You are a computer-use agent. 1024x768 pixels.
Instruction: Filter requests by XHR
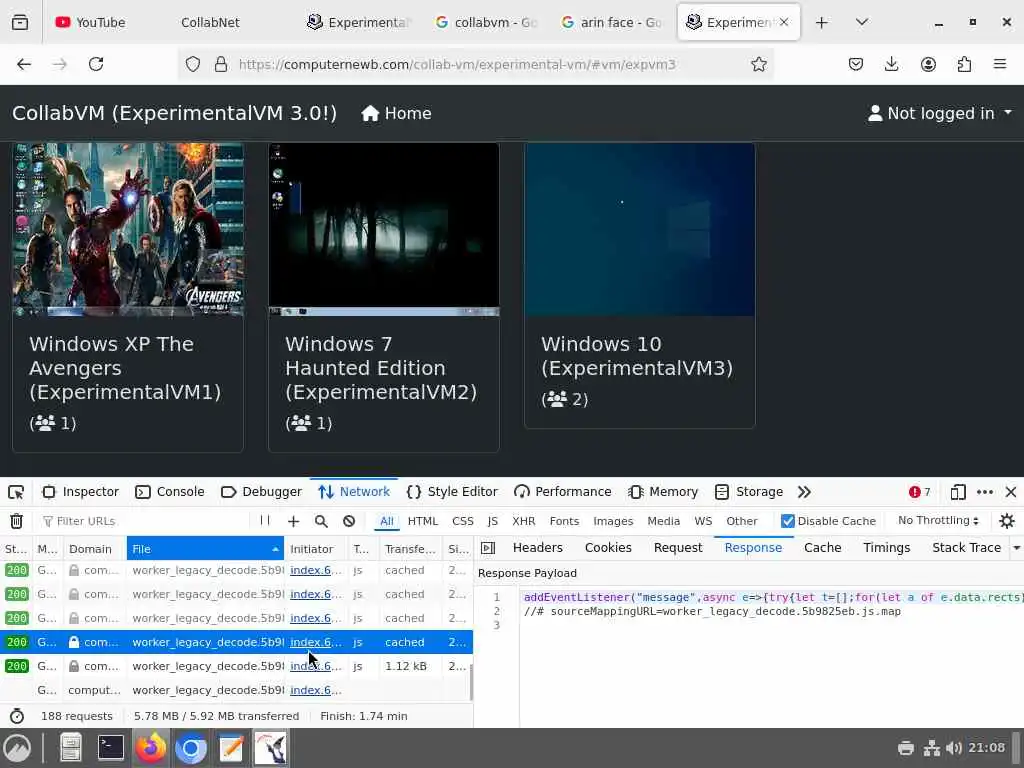click(524, 521)
